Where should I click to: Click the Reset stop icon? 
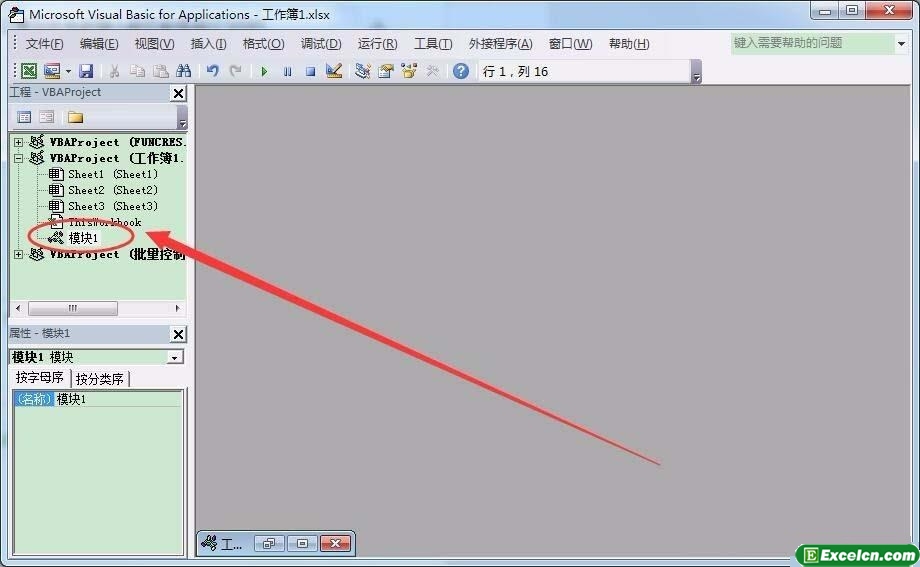pyautogui.click(x=310, y=72)
